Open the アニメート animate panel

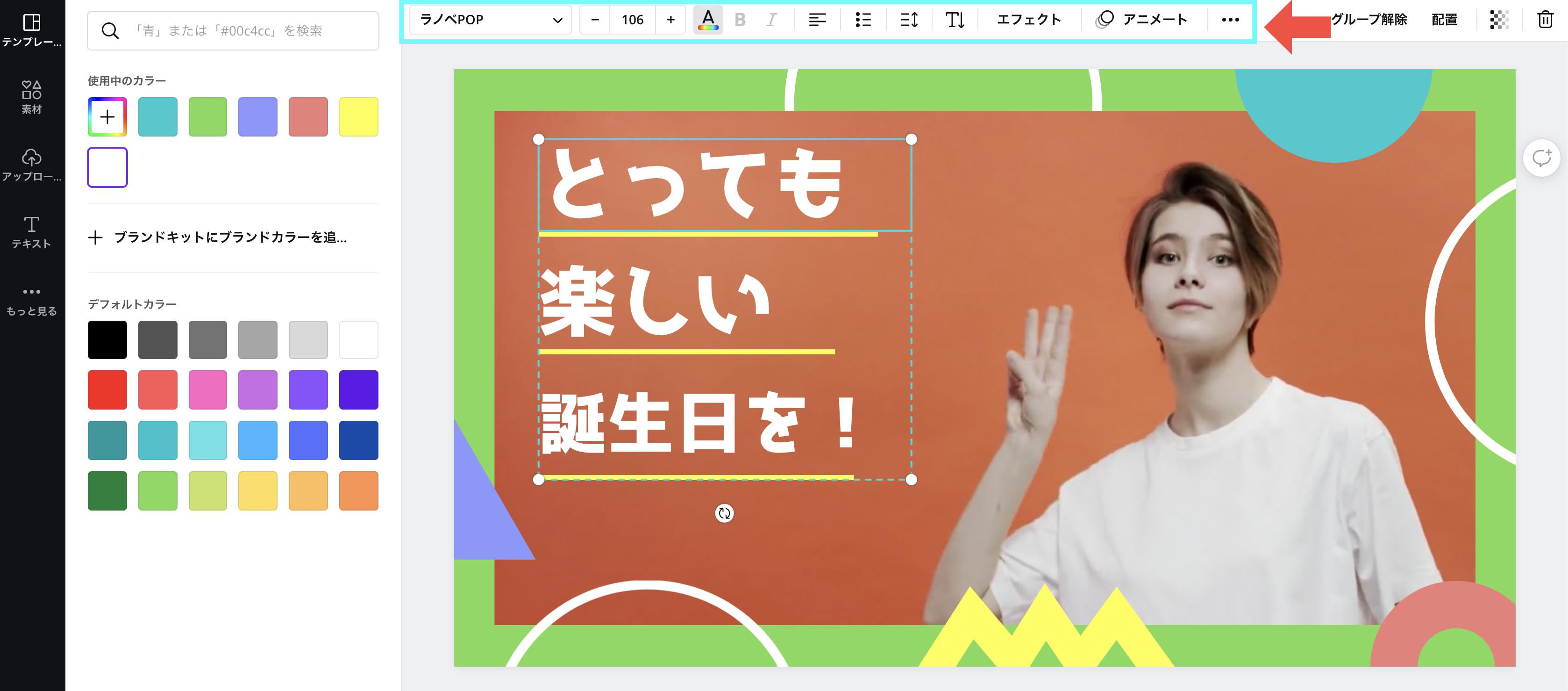pyautogui.click(x=1141, y=20)
